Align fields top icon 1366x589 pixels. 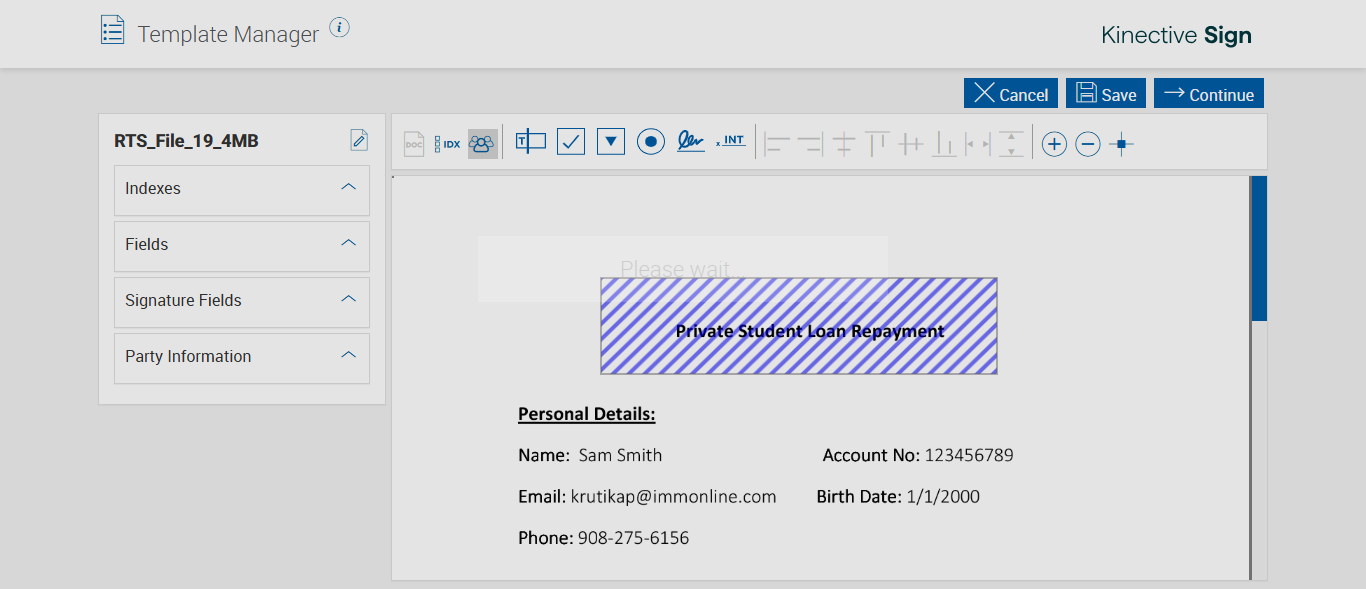pyautogui.click(x=877, y=144)
